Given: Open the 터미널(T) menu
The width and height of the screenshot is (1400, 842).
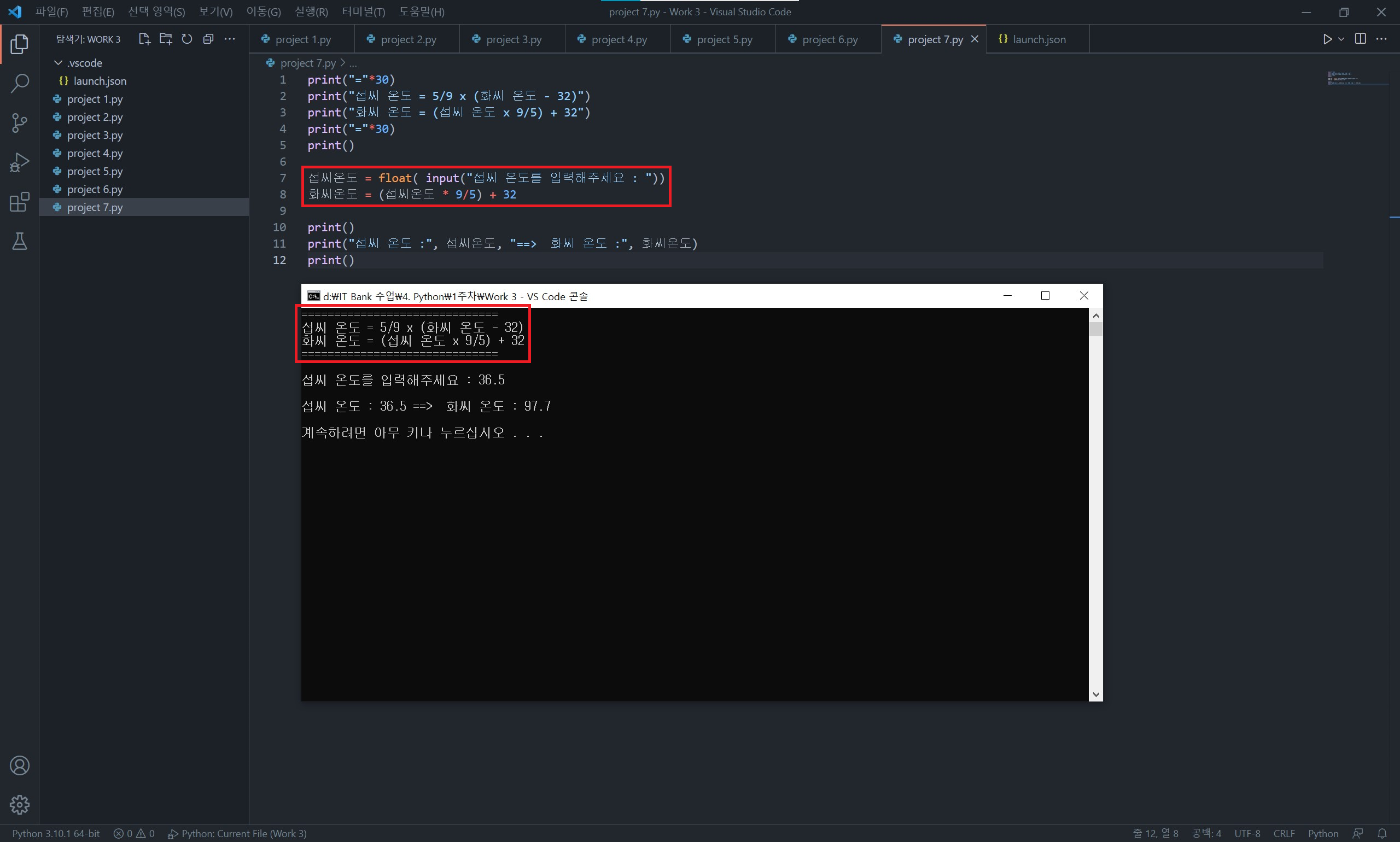Looking at the screenshot, I should (363, 12).
